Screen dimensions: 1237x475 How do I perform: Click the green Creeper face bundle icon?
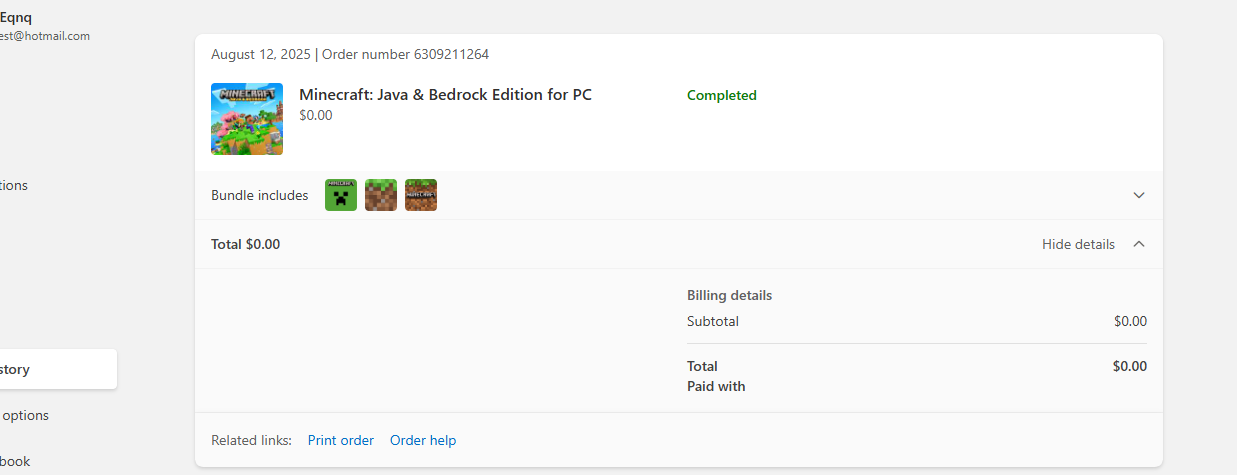point(341,195)
